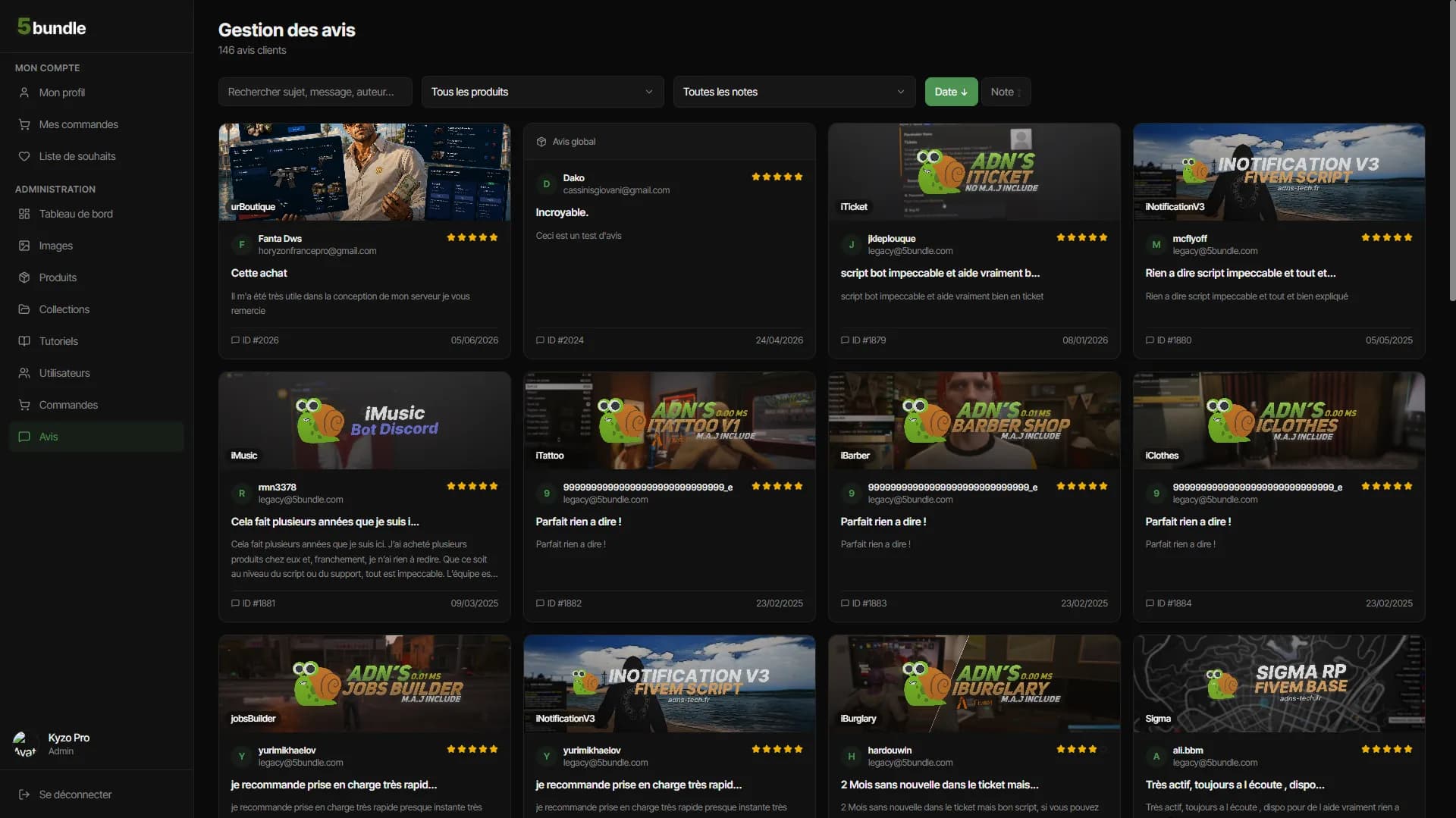Screen dimensions: 1456x818
Task: Click the page vertical scrollbar
Action: tap(1451, 152)
